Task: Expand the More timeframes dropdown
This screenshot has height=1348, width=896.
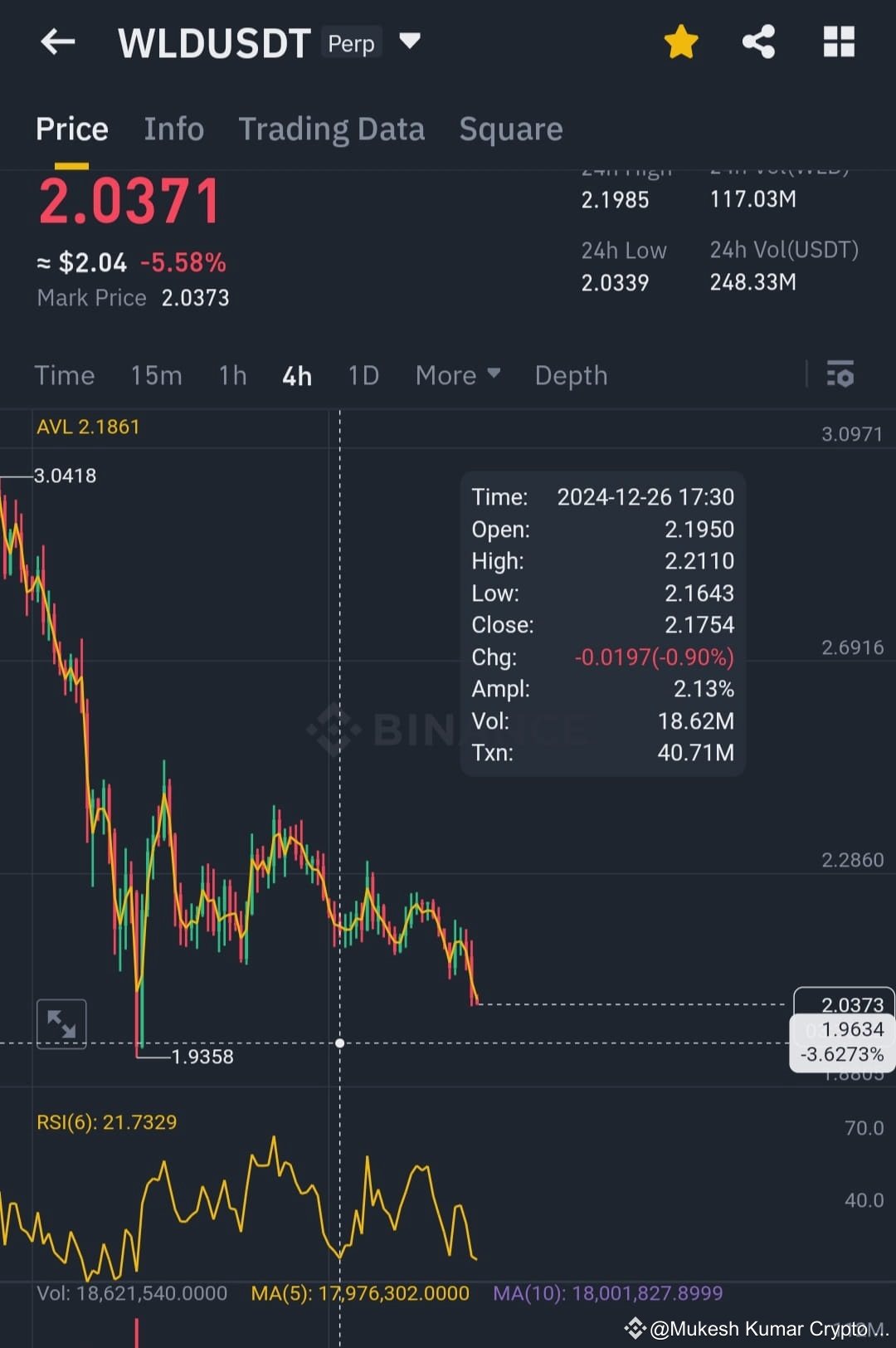Action: point(458,375)
